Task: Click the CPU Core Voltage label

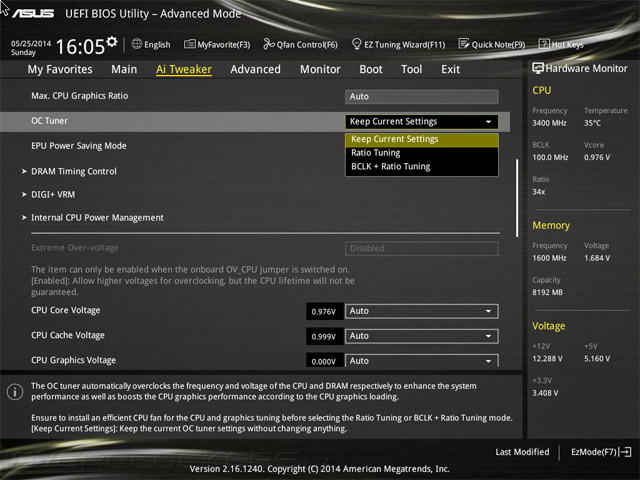Action: [66, 310]
